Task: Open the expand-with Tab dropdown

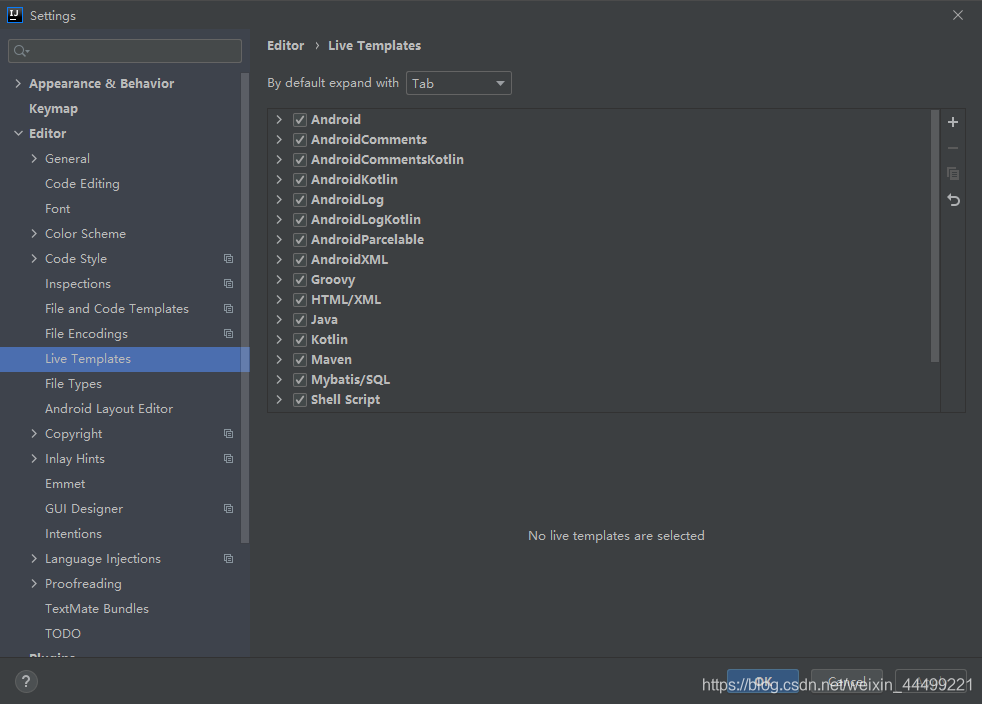Action: click(x=458, y=83)
